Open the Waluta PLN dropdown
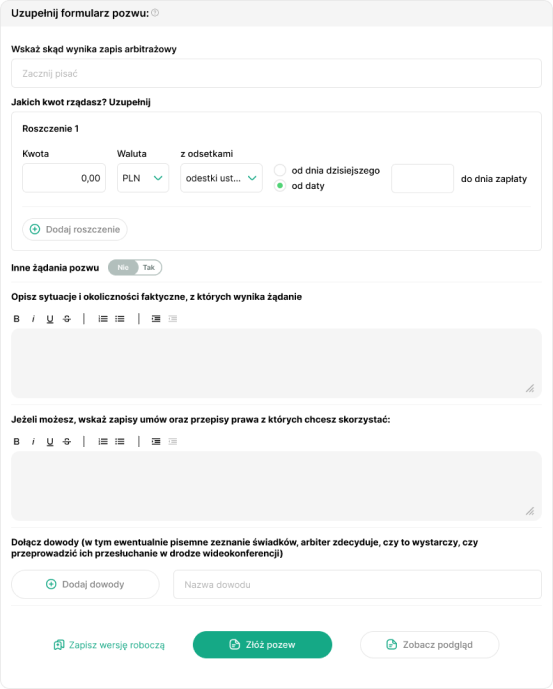Screen dimensions: 553x689 [143, 178]
